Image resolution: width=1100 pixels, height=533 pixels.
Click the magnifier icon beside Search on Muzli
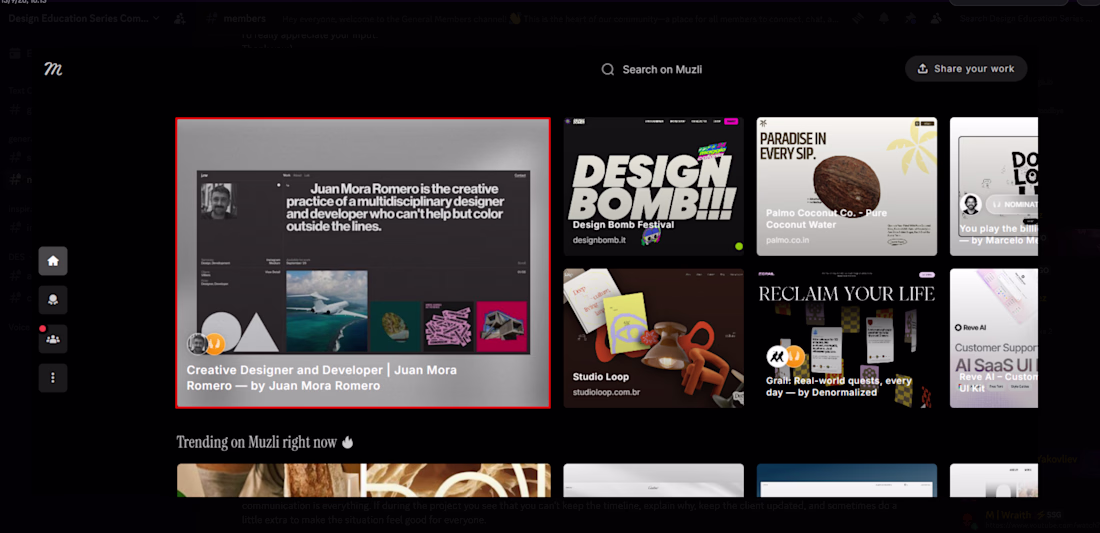608,69
